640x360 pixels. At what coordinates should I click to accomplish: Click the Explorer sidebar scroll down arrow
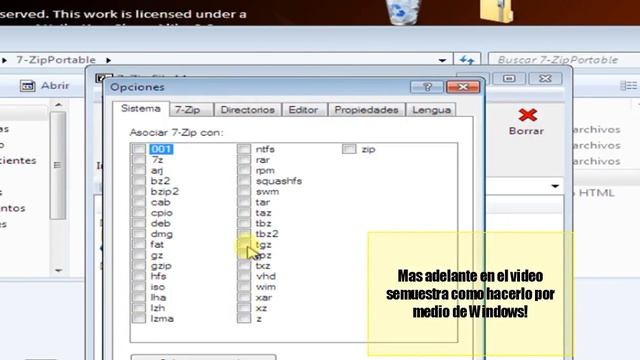[x=58, y=270]
